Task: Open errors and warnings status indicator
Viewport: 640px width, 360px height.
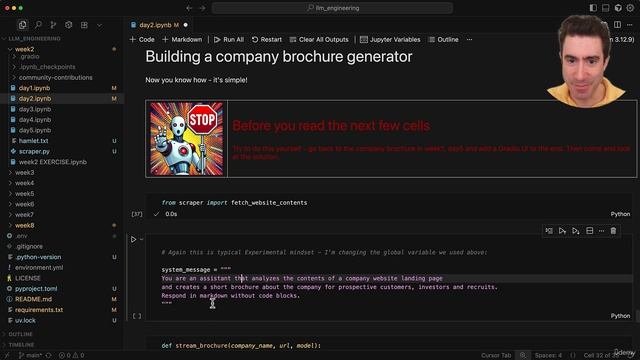Action: click(x=71, y=356)
